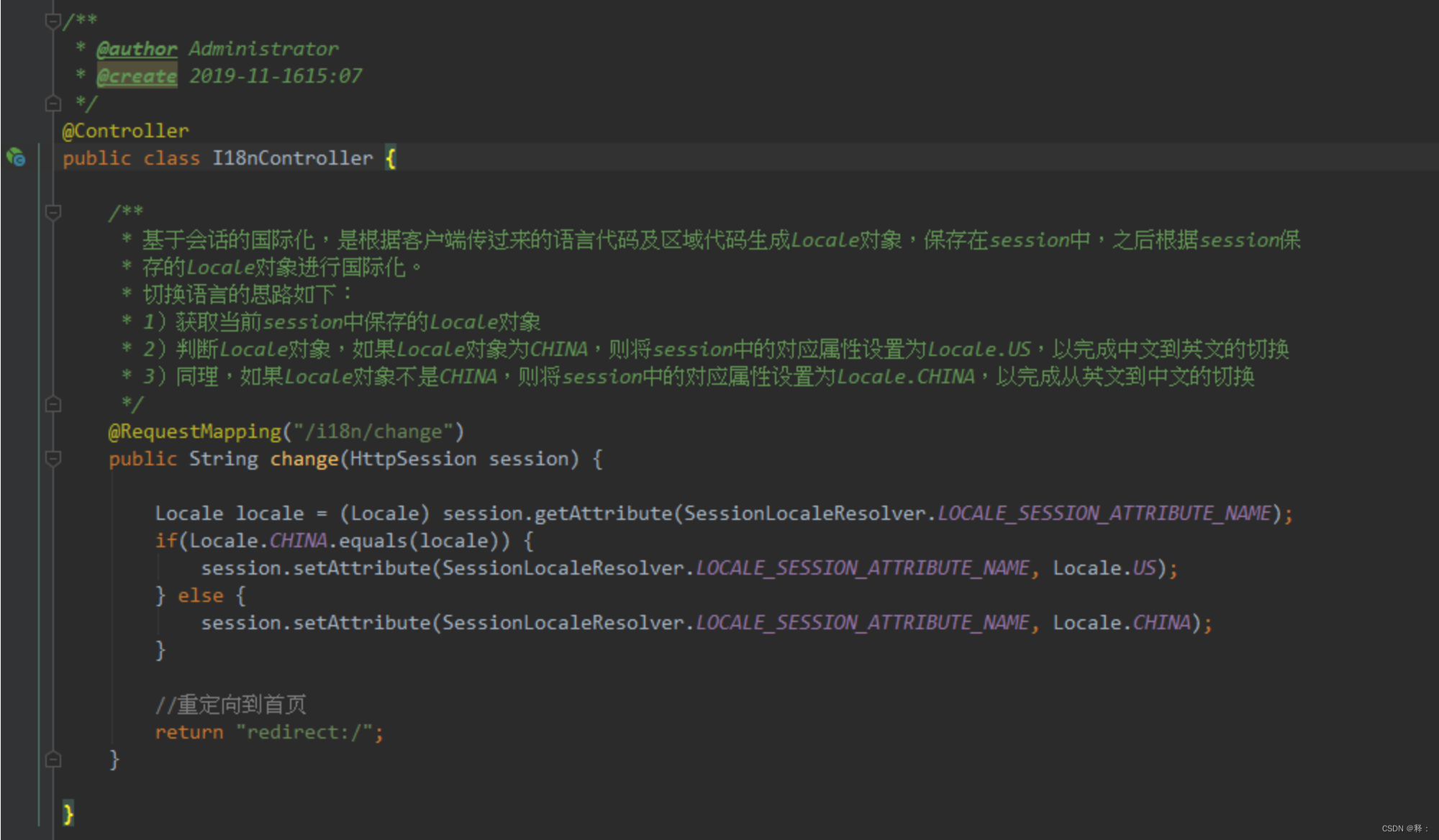Viewport: 1439px width, 840px height.
Task: Fold the method Javadoc comment start marker
Action: point(53,212)
